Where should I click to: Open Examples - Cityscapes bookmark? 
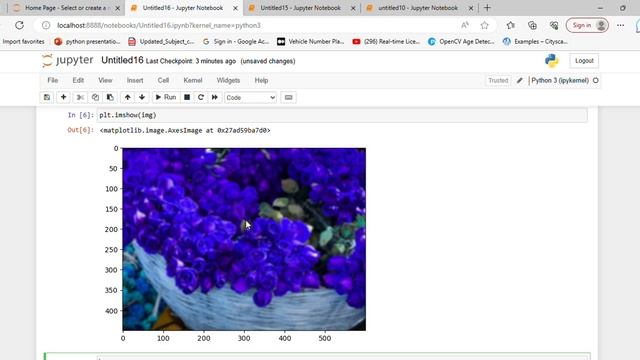pos(536,42)
